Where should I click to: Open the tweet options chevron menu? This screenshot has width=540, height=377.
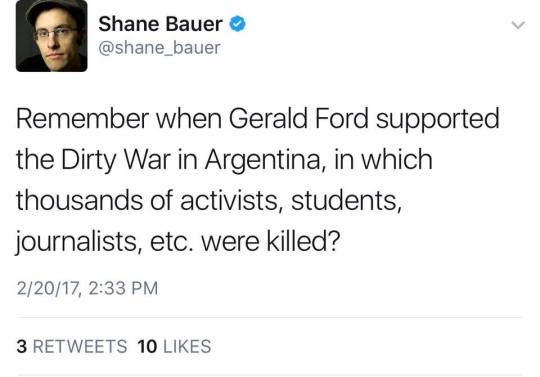(518, 25)
